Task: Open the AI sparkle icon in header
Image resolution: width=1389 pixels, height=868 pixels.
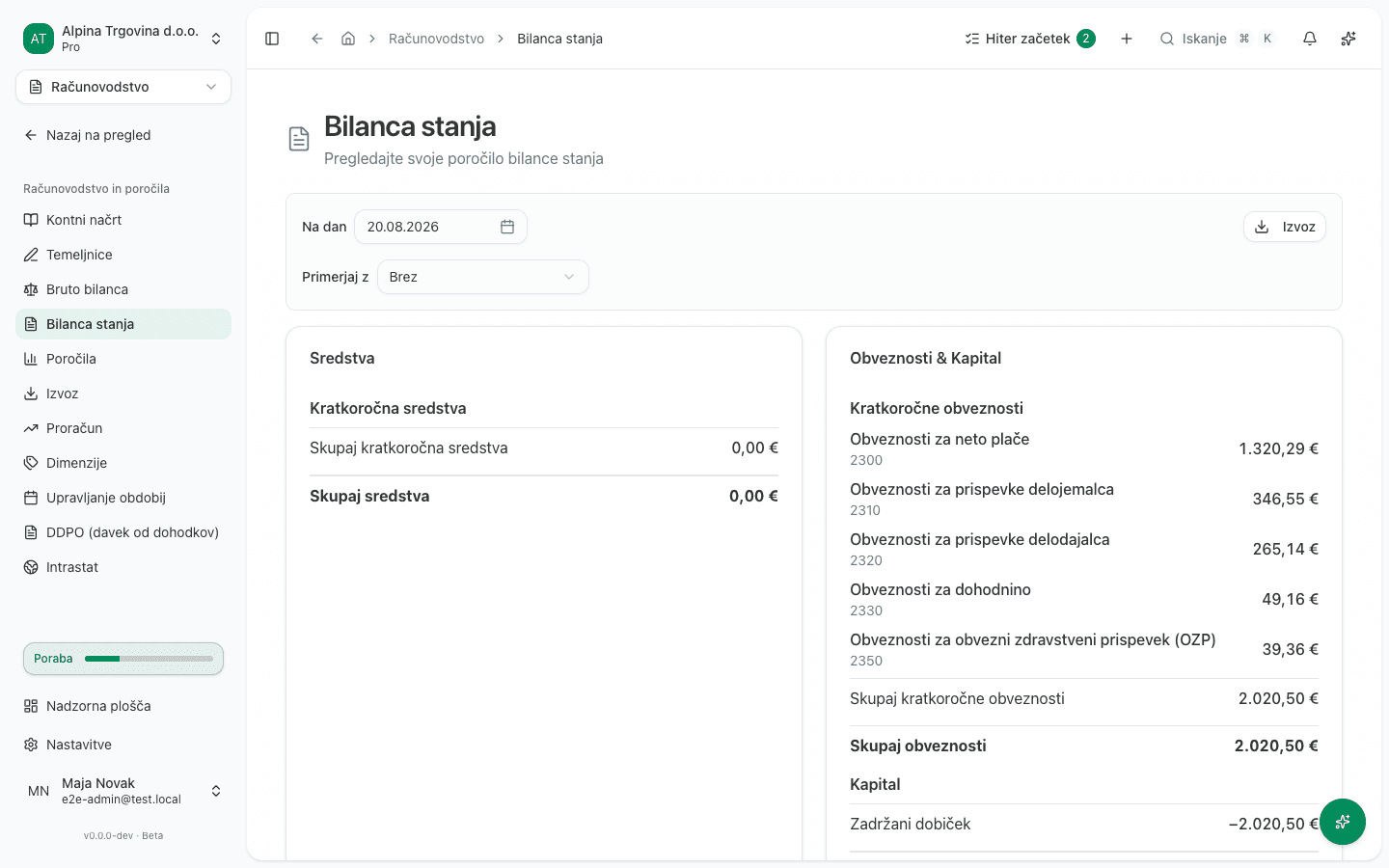Action: pyautogui.click(x=1348, y=39)
